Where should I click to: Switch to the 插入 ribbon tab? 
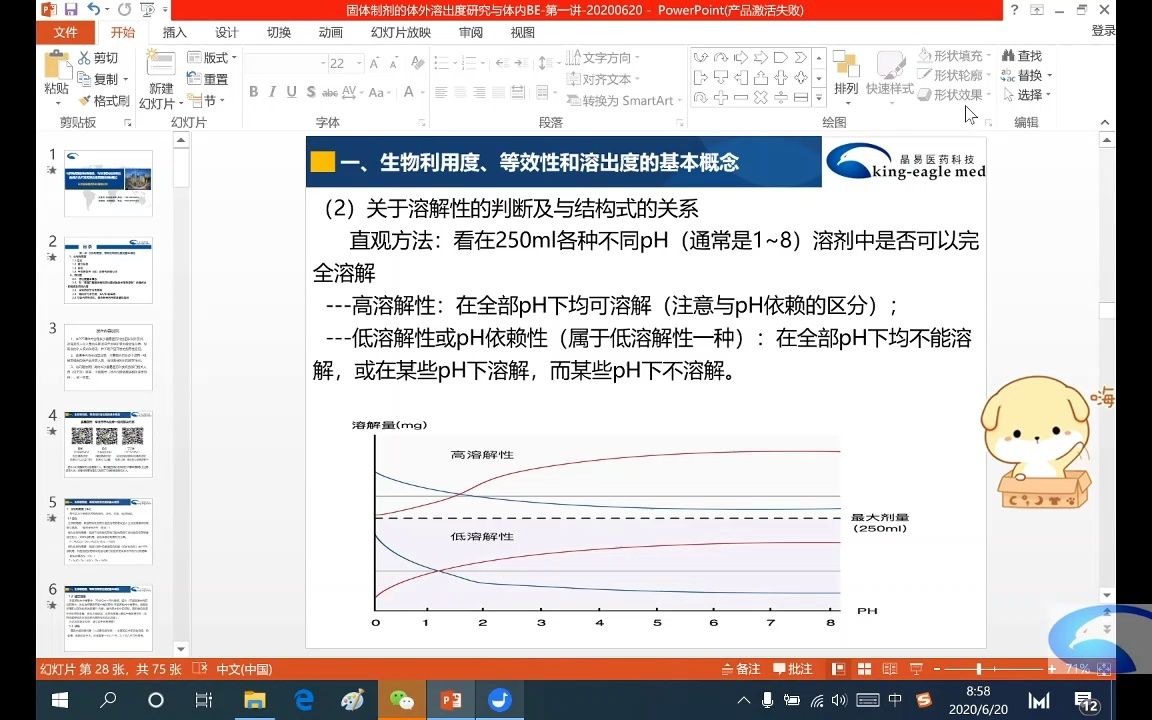[x=174, y=32]
